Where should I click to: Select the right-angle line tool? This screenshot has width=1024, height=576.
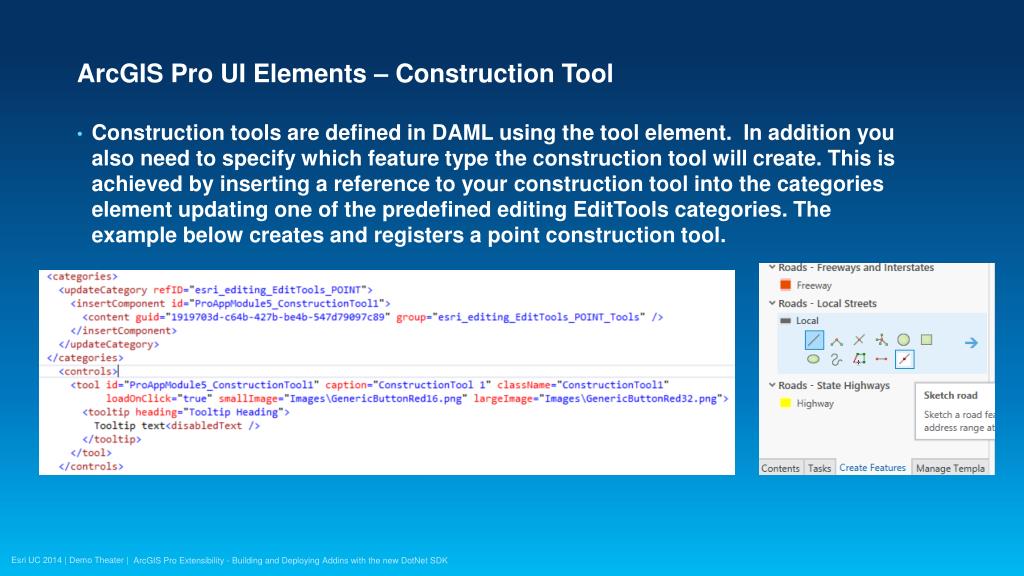[x=837, y=340]
